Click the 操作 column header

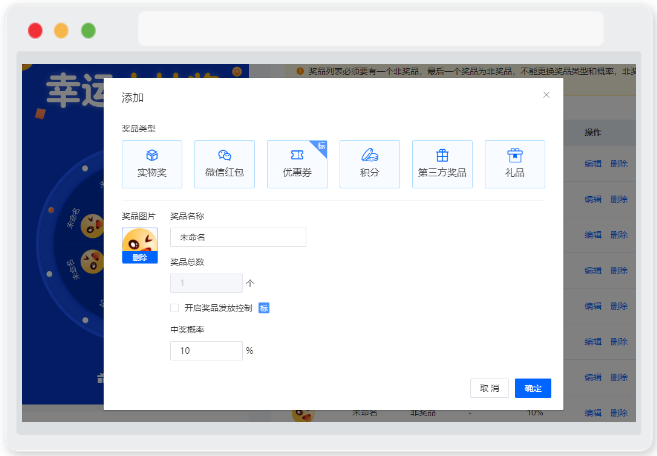click(592, 132)
